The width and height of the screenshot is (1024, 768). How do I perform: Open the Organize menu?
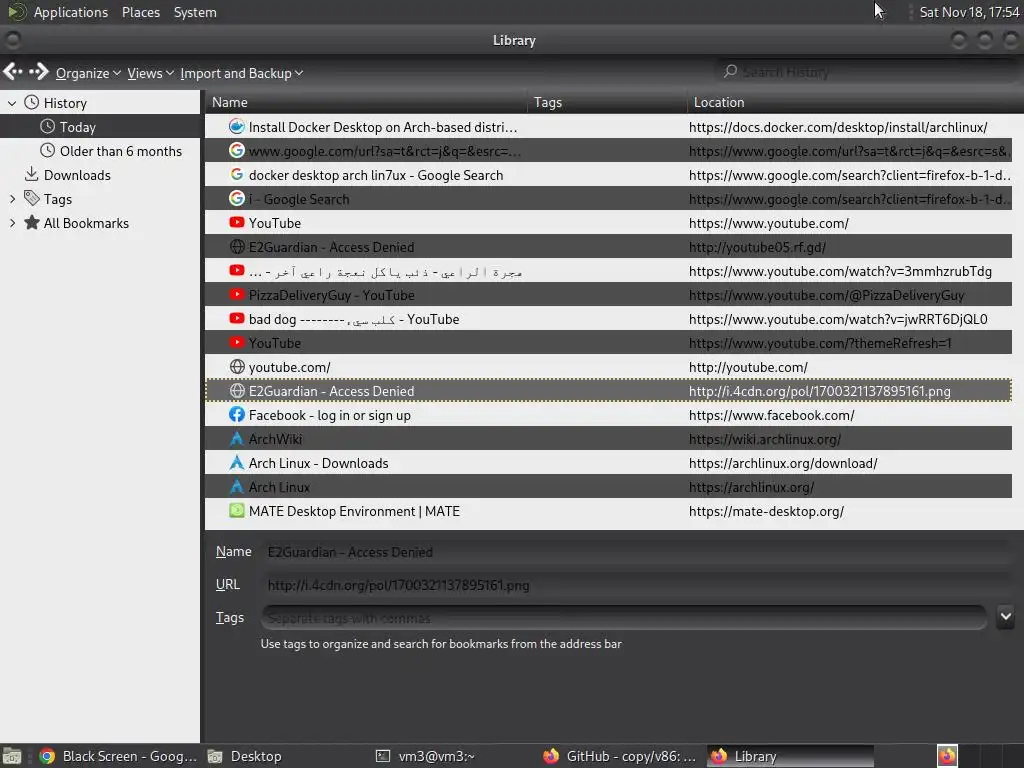coord(88,73)
